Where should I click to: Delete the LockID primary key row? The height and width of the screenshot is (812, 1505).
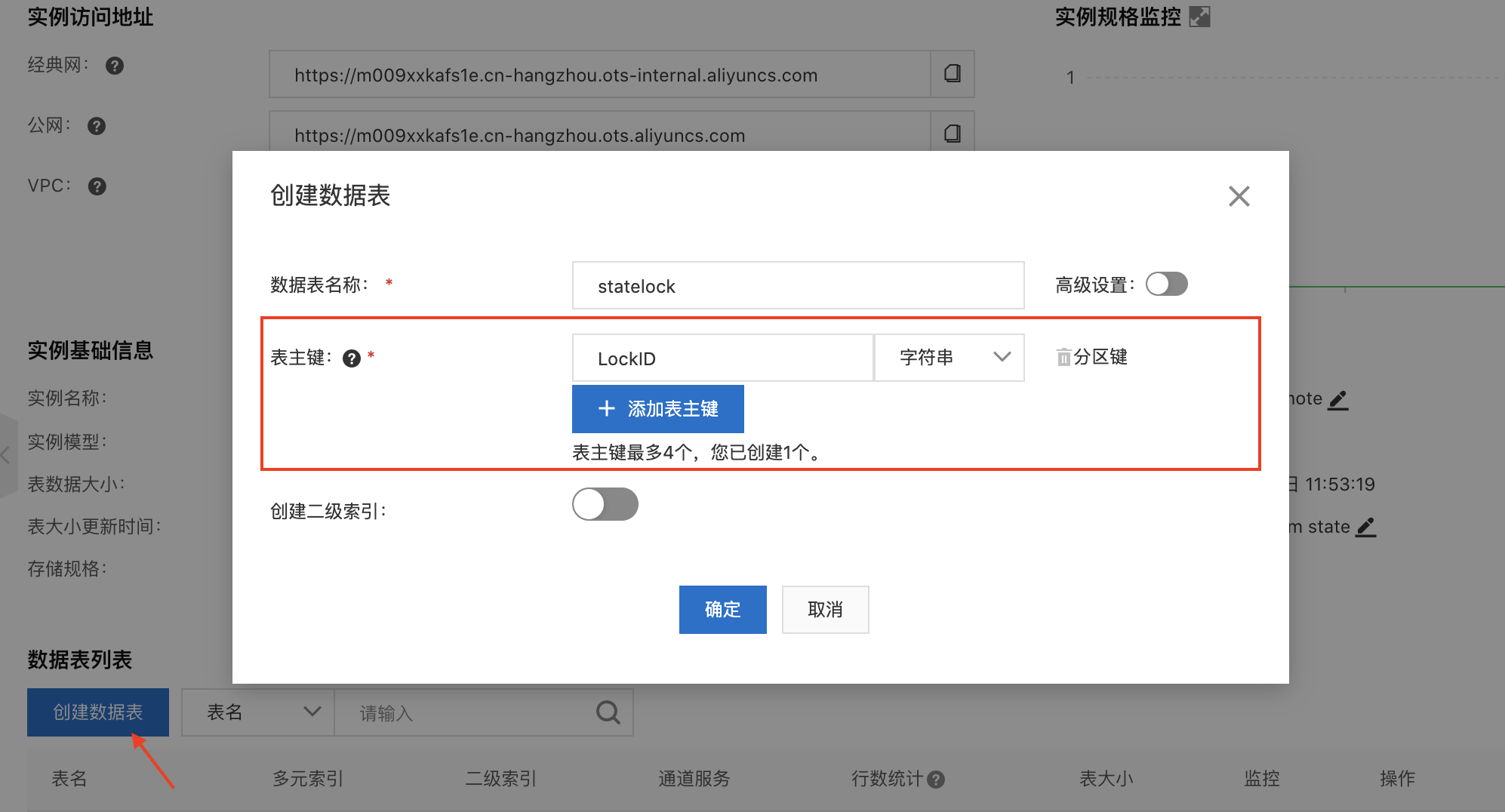point(1063,357)
